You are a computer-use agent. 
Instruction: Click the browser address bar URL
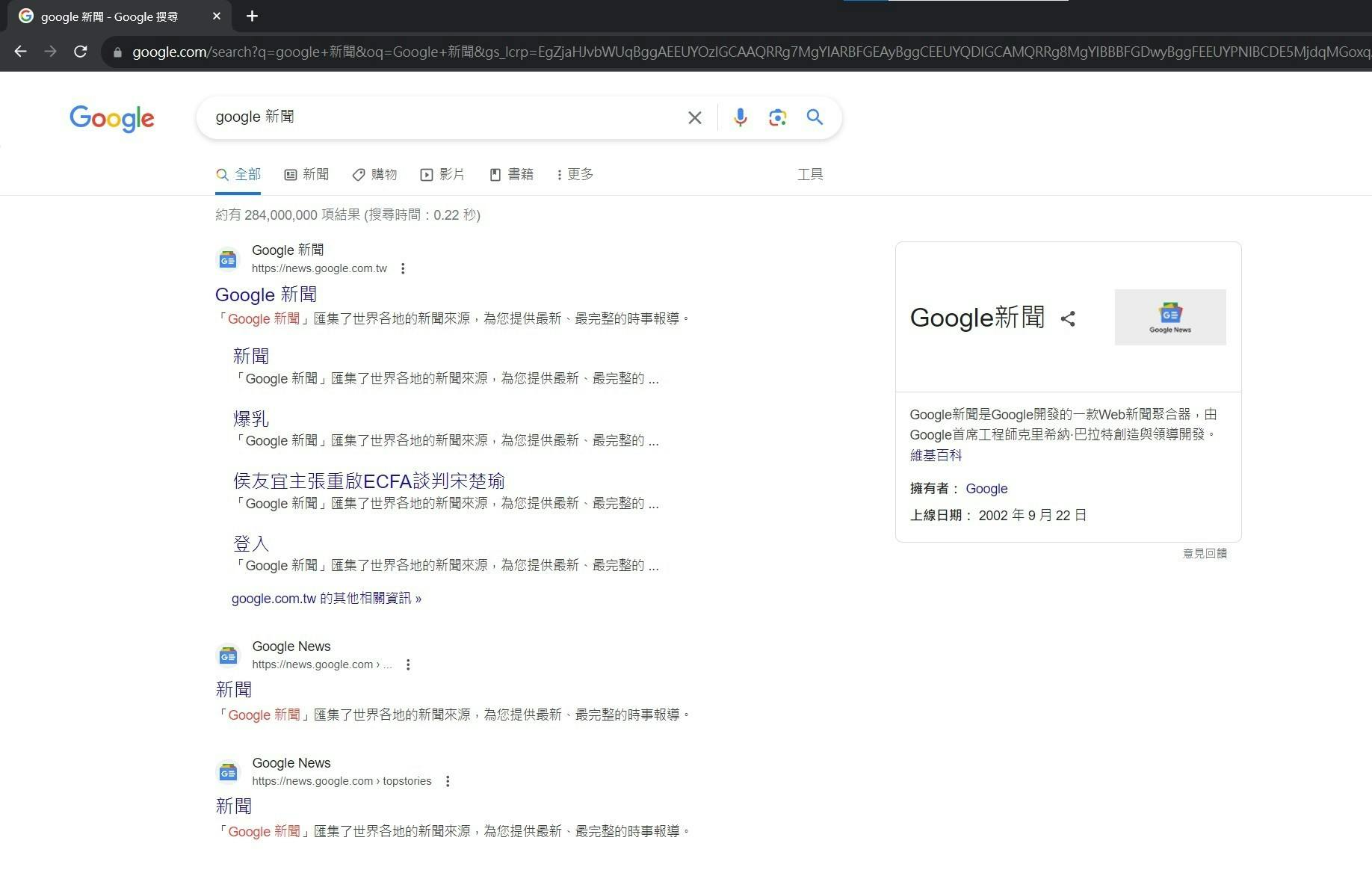(747, 52)
